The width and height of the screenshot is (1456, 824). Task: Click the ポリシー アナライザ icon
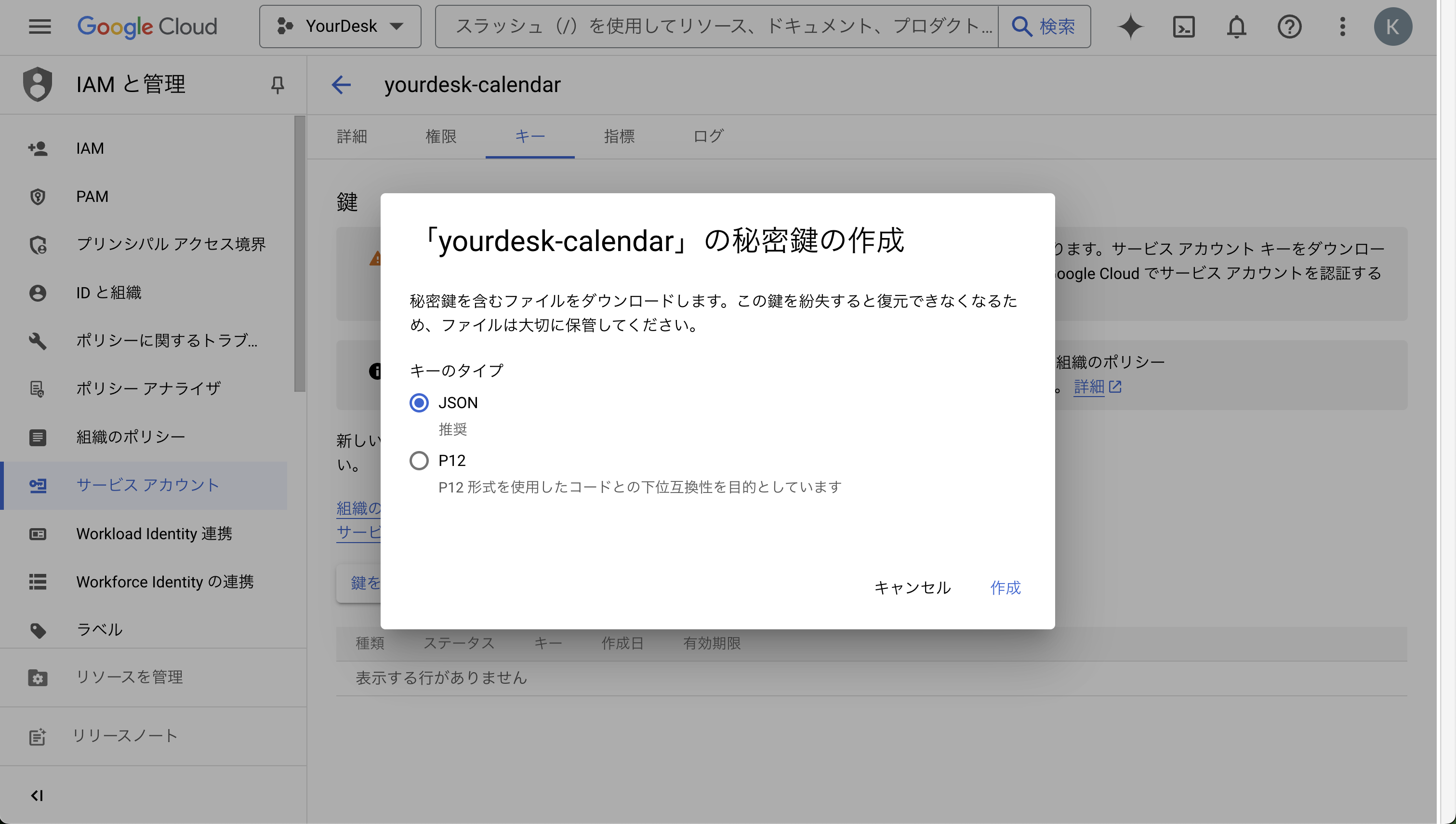pyautogui.click(x=38, y=389)
